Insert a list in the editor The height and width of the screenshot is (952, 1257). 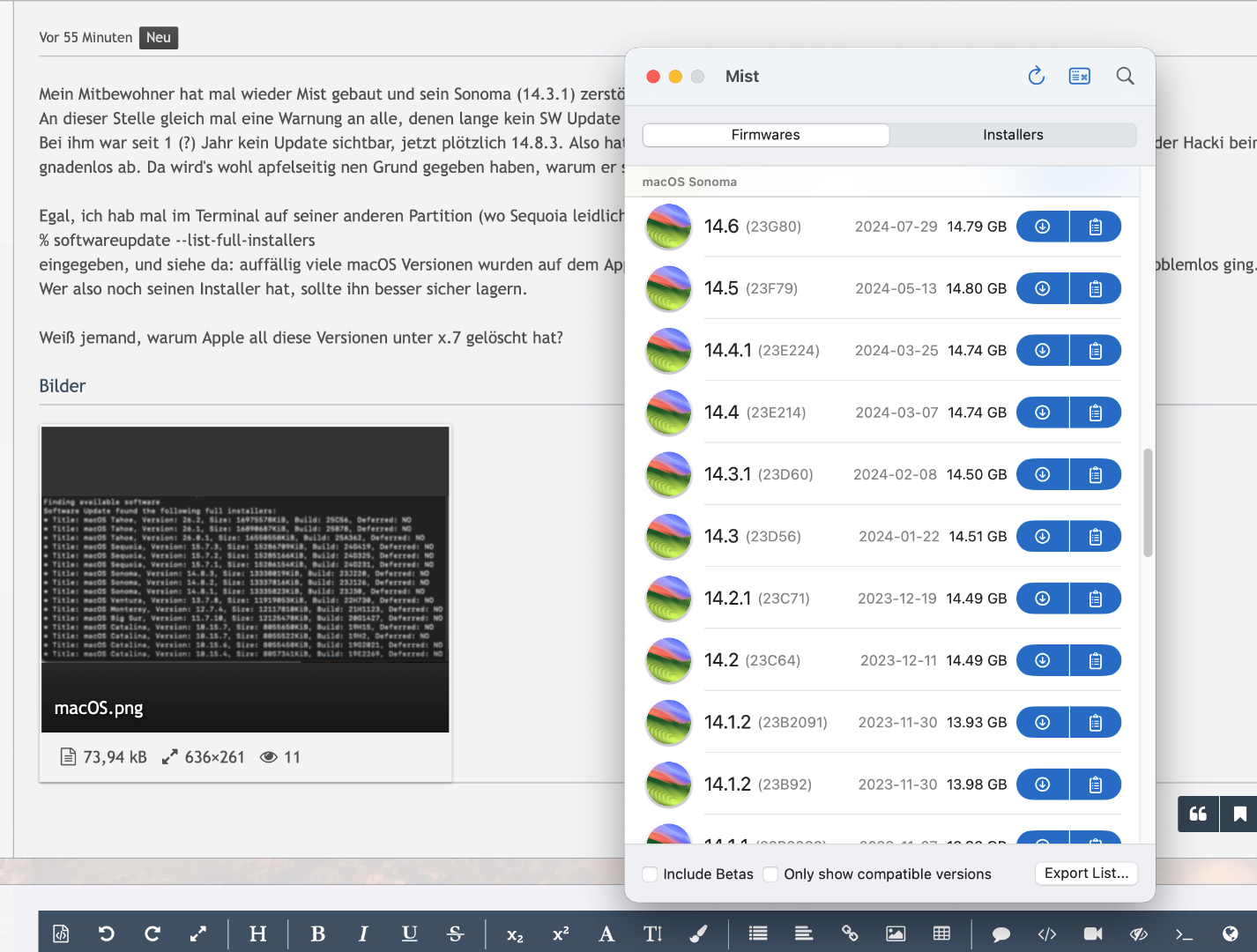[x=758, y=933]
